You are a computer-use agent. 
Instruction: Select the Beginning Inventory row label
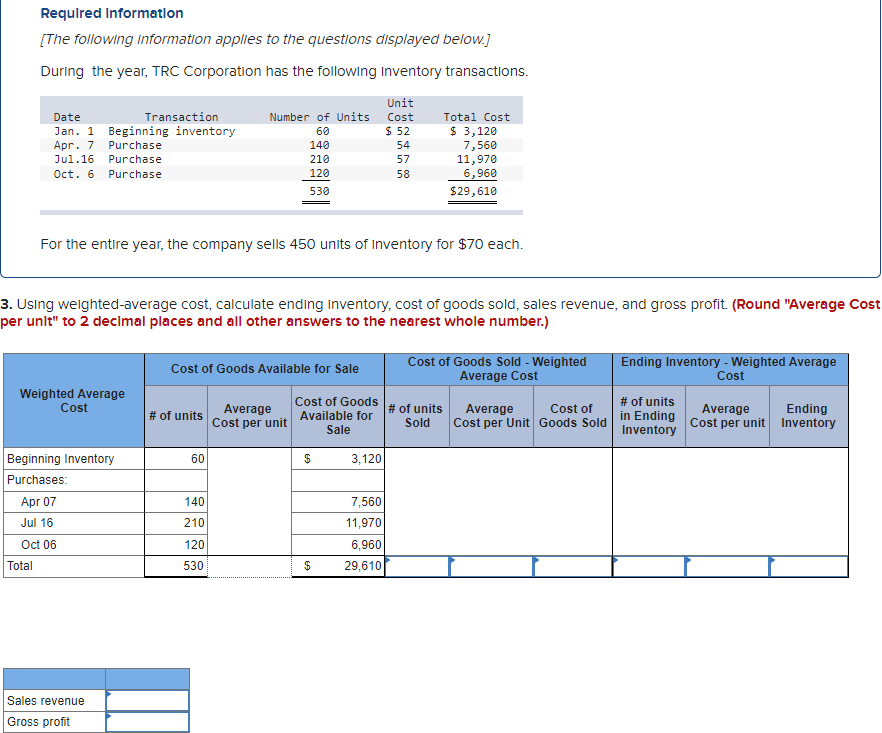[60, 458]
